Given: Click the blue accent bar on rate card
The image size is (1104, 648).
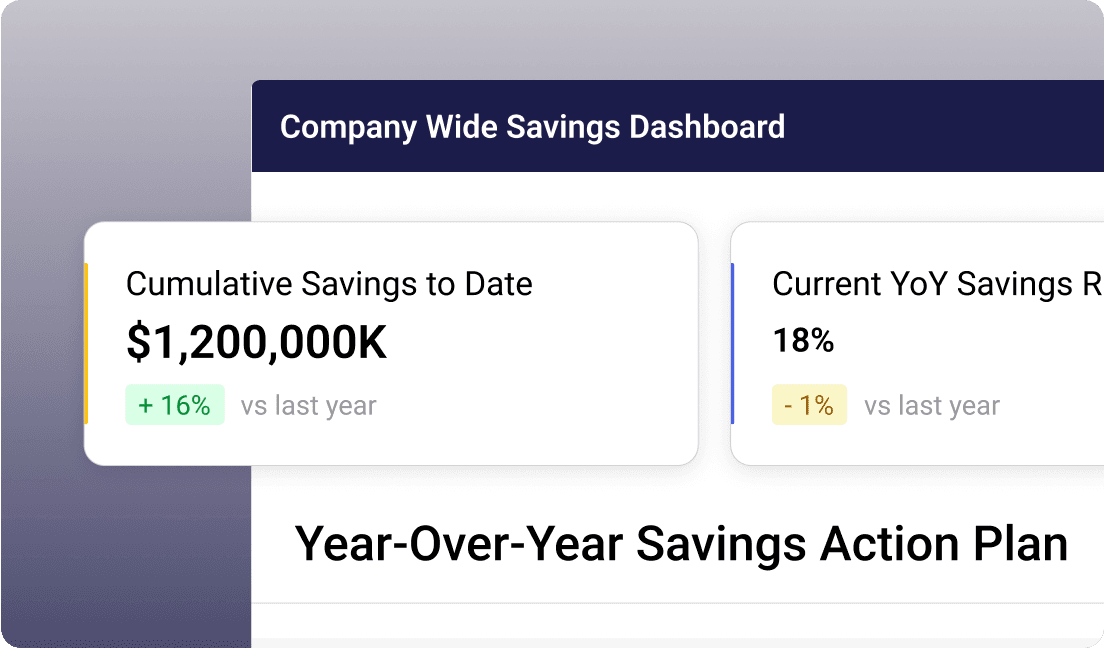Looking at the screenshot, I should [736, 343].
